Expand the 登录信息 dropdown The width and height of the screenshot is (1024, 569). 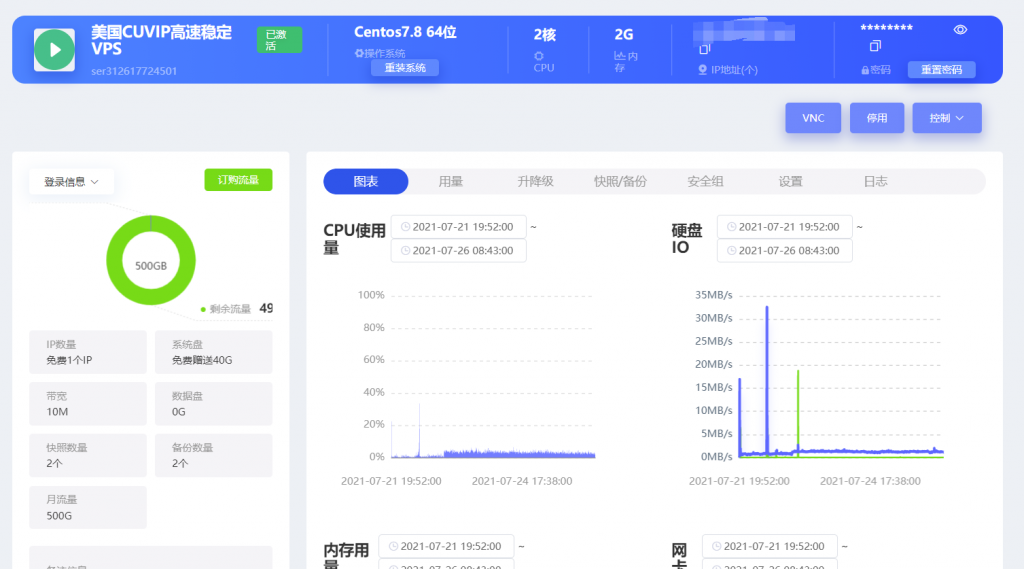[71, 182]
